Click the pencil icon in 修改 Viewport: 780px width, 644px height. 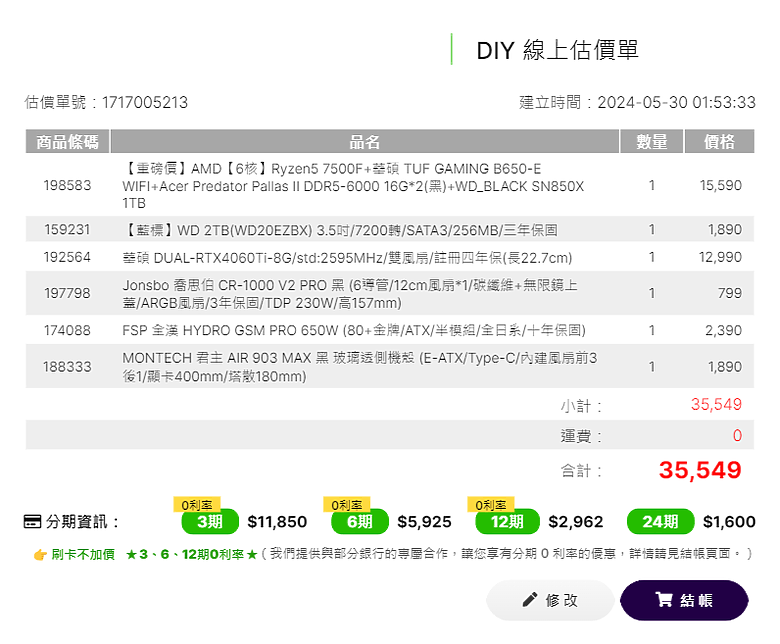click(x=530, y=599)
